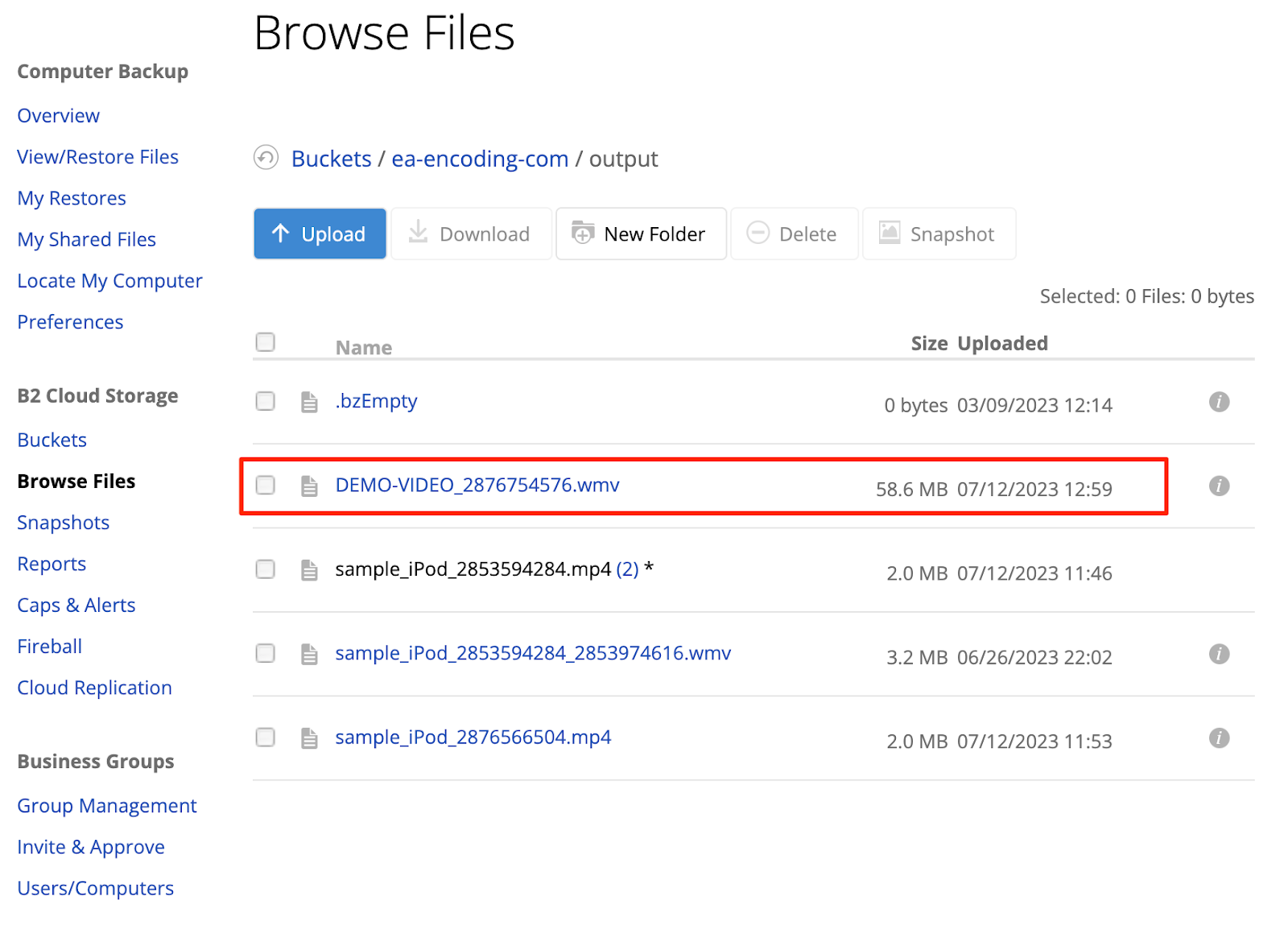Click the info icon for .bzEmpty
The height and width of the screenshot is (926, 1288).
[1219, 402]
